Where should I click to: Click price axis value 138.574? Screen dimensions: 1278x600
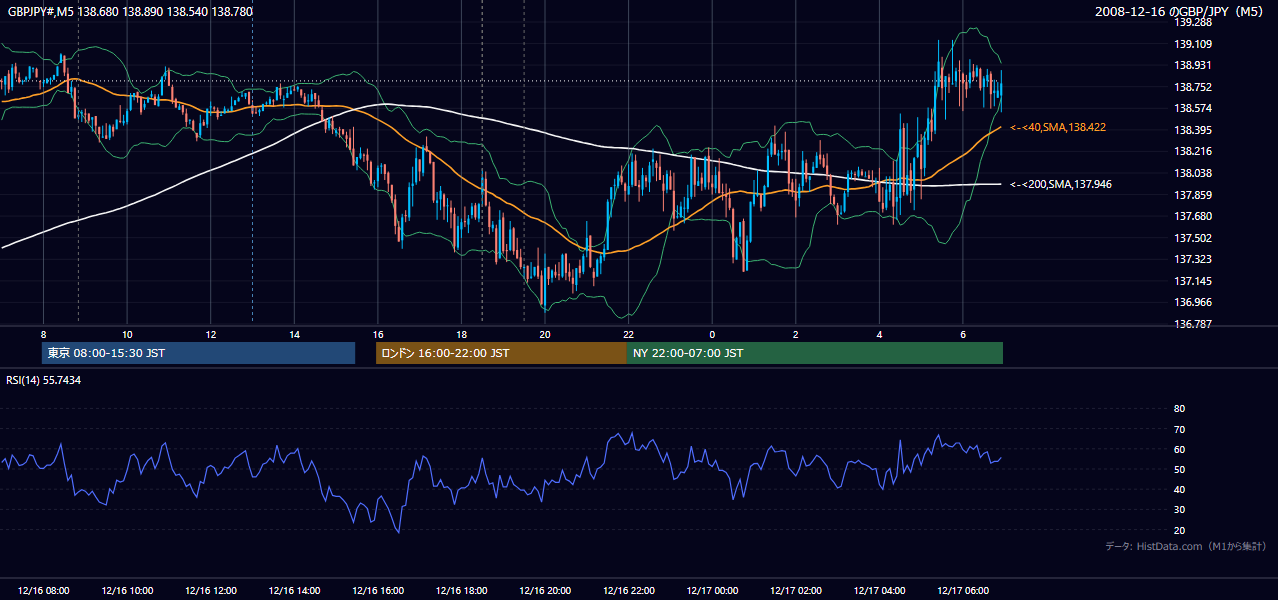pyautogui.click(x=1193, y=108)
